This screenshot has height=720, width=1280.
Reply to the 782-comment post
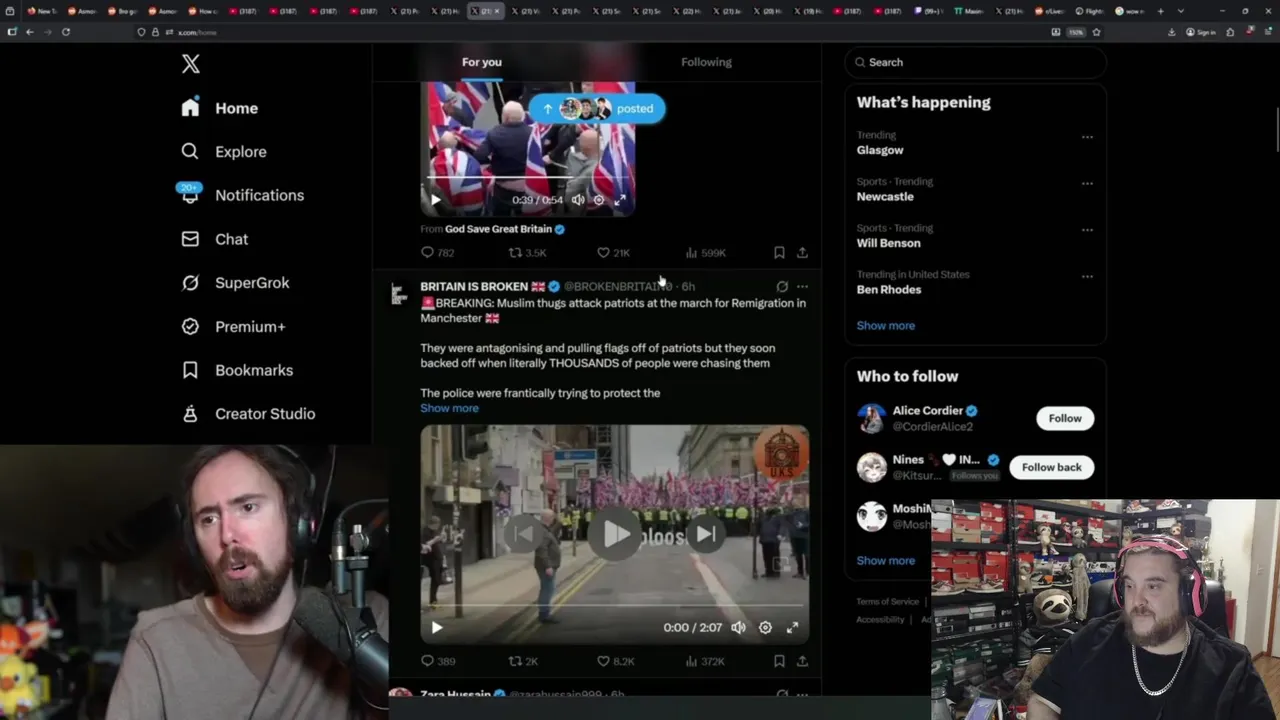tap(437, 253)
